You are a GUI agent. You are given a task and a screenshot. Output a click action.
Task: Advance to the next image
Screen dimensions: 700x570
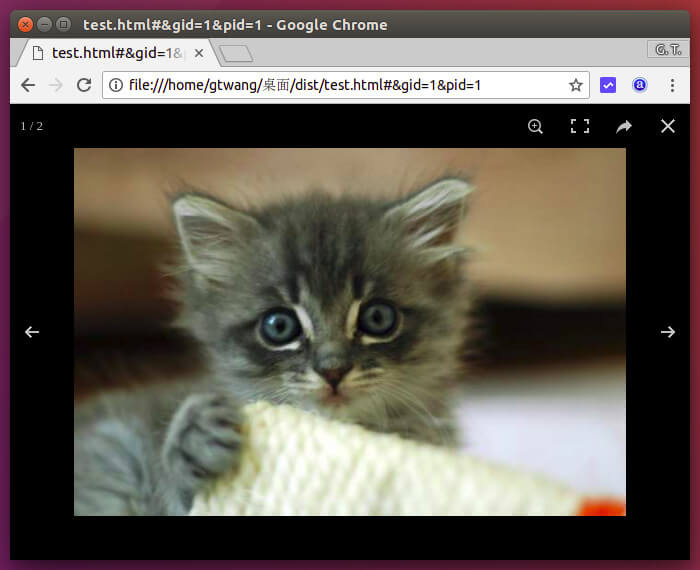(x=668, y=332)
